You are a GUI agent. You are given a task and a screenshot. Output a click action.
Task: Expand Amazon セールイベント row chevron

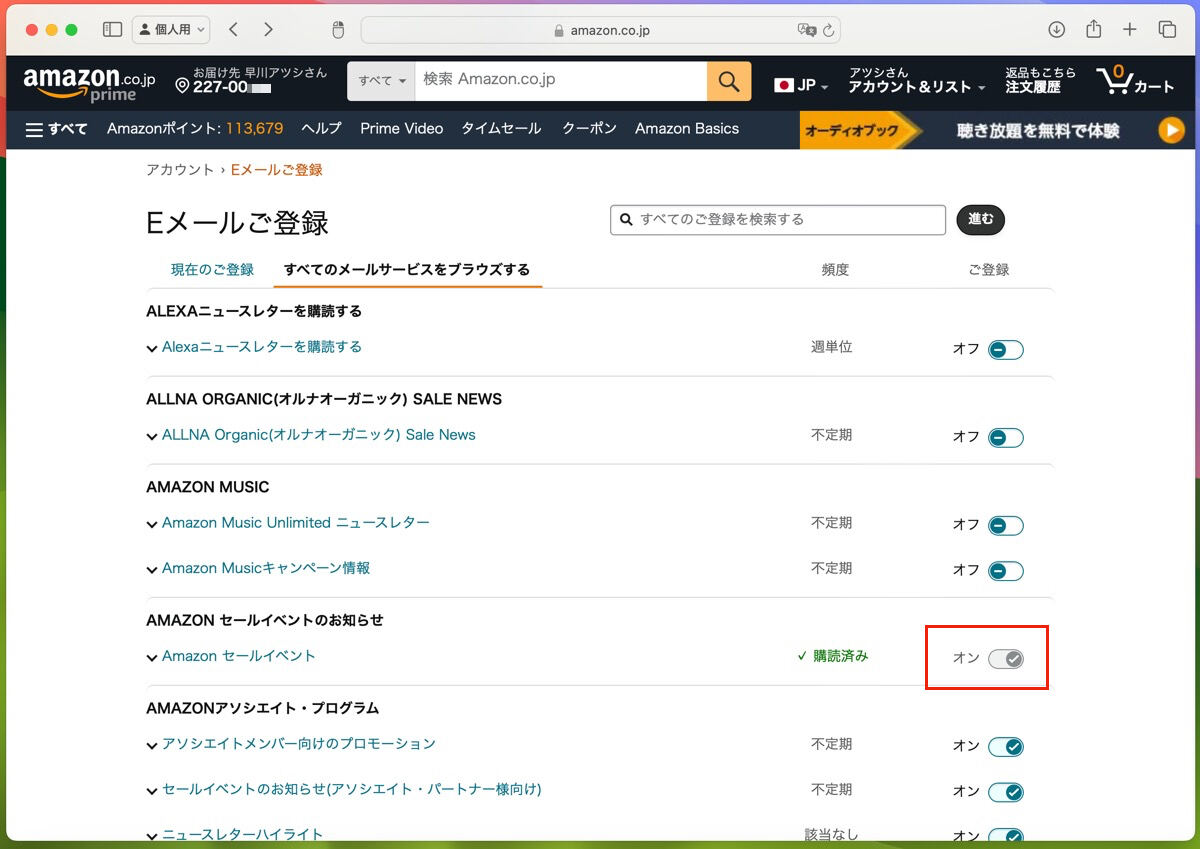click(152, 658)
